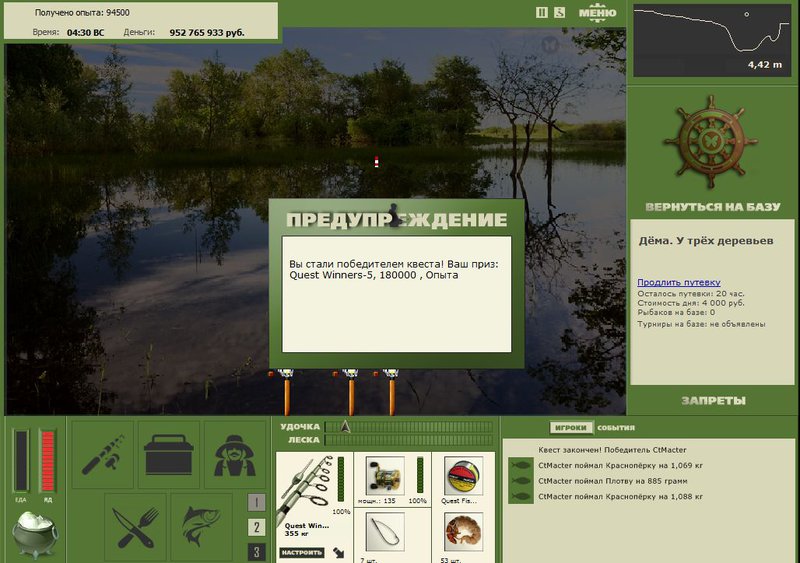This screenshot has height=563, width=800.
Task: Click the shrimp bait thumbnail
Action: [463, 532]
